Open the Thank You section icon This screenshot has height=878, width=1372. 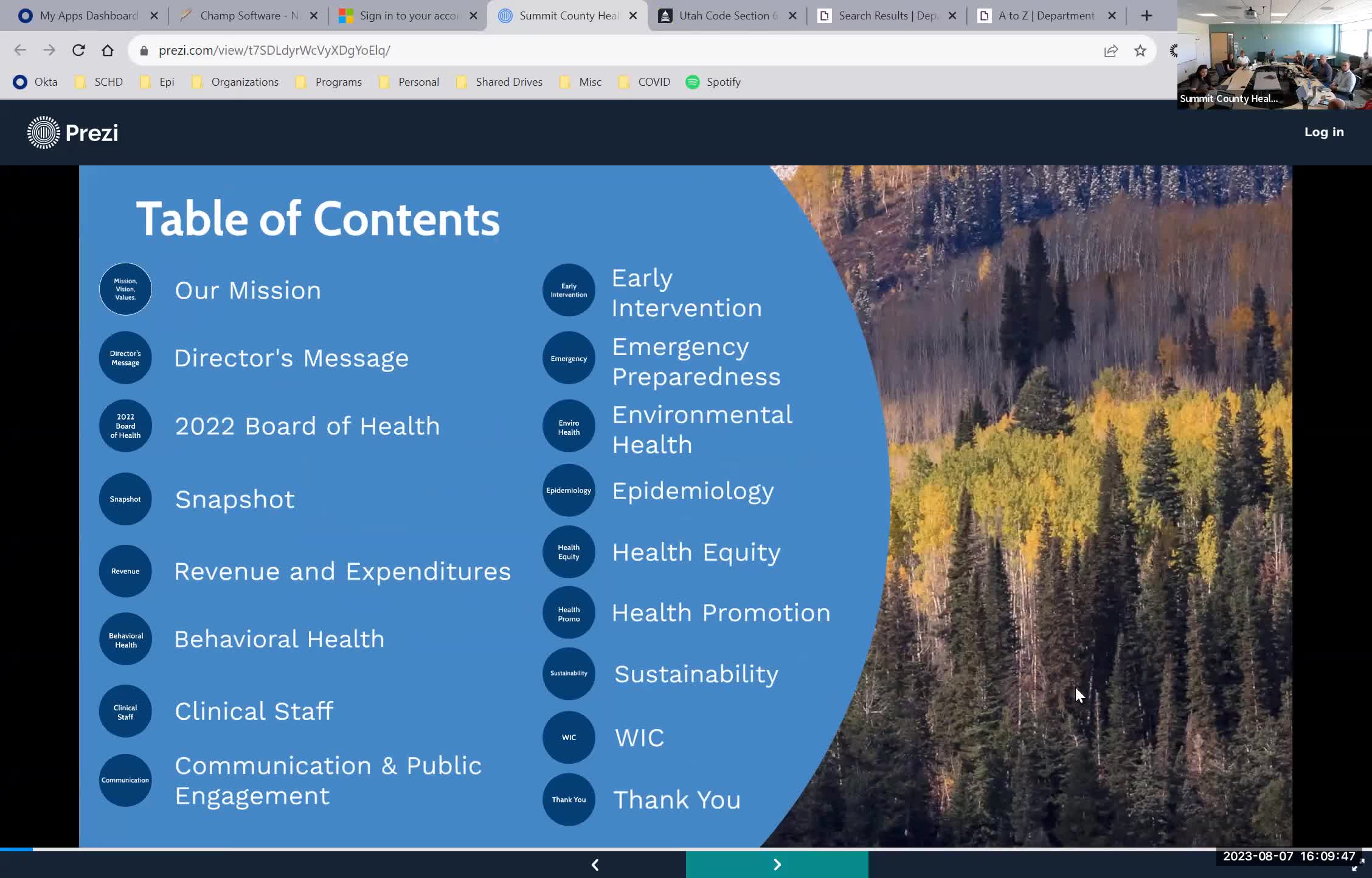568,800
